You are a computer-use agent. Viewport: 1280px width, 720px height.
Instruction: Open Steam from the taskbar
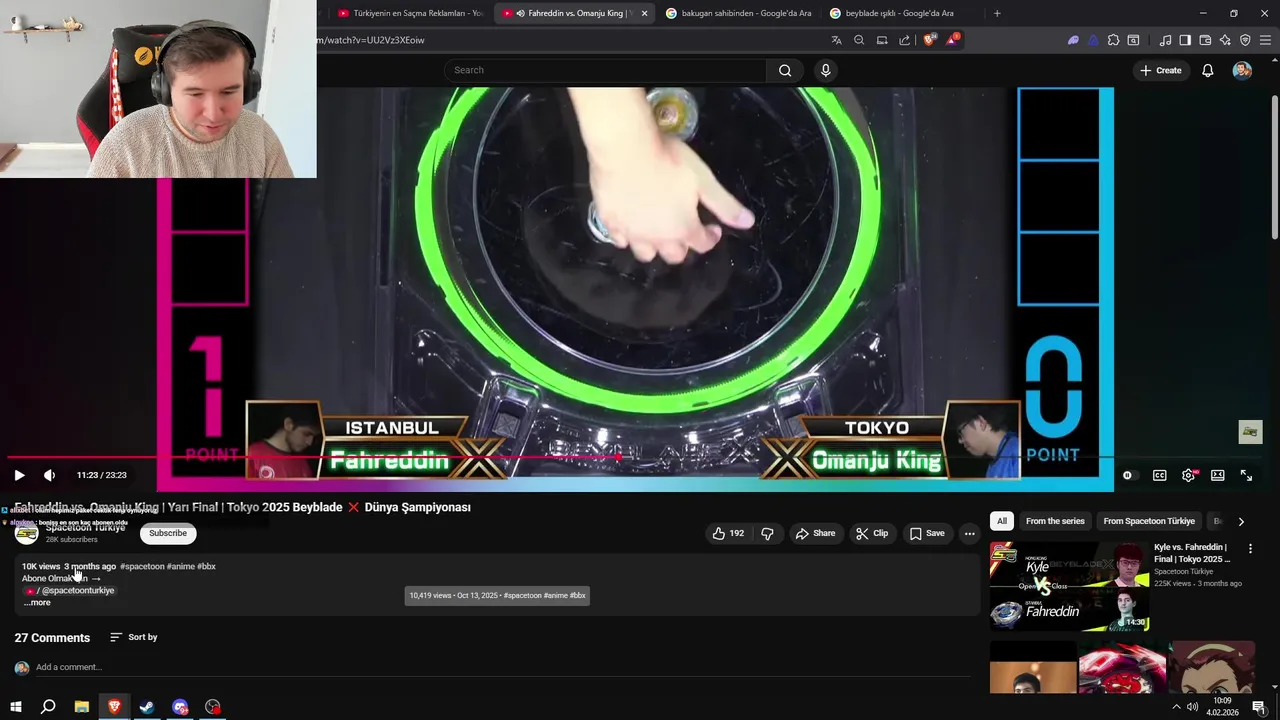point(147,707)
